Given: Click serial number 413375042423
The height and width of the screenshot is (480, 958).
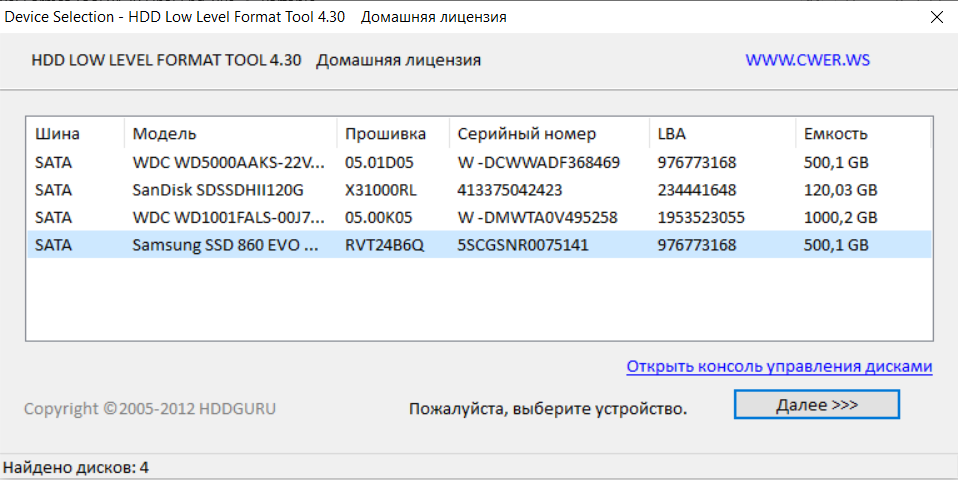Looking at the screenshot, I should coord(510,190).
